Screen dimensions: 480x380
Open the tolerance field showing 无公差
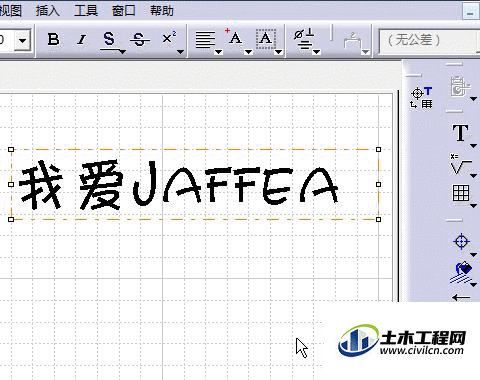coord(430,40)
